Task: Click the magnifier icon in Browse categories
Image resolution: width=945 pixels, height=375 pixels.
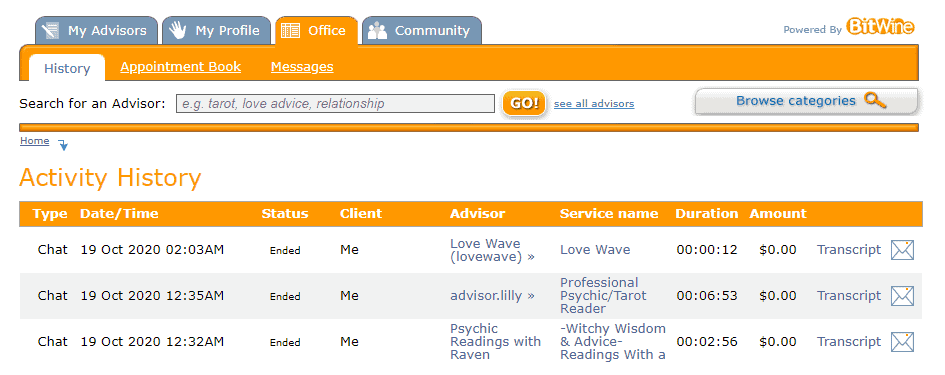Action: pyautogui.click(x=875, y=101)
